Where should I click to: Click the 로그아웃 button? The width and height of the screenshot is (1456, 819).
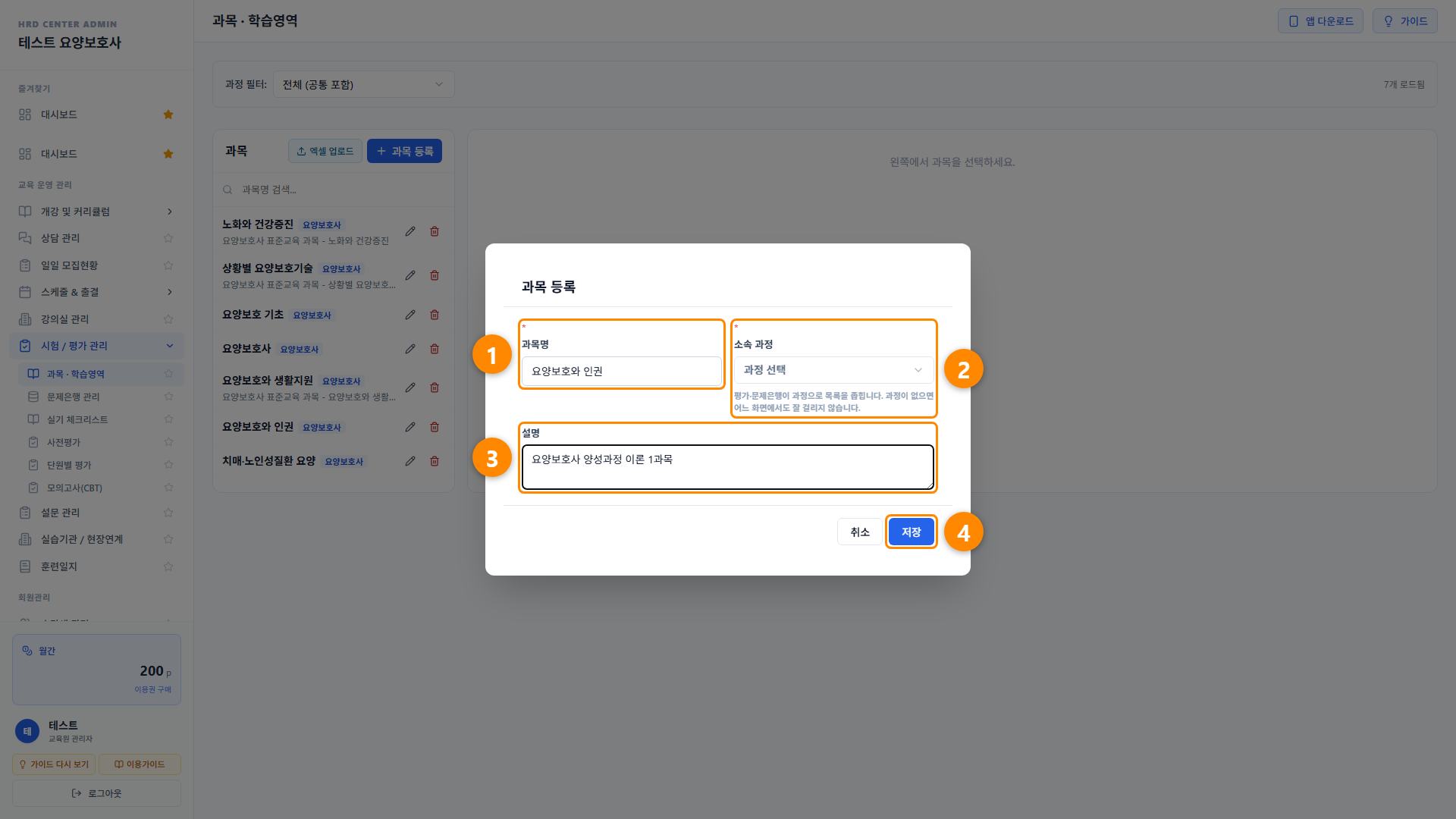pyautogui.click(x=96, y=793)
